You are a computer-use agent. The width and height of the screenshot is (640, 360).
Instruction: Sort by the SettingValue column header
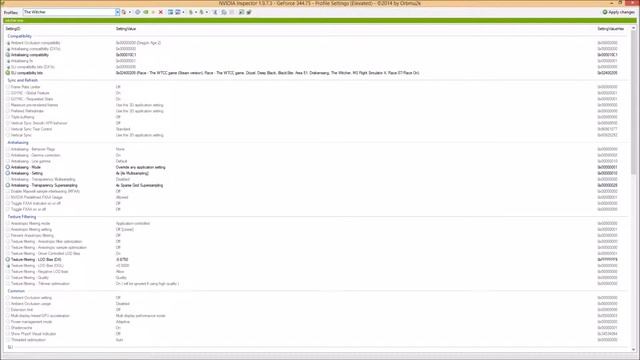[x=126, y=29]
